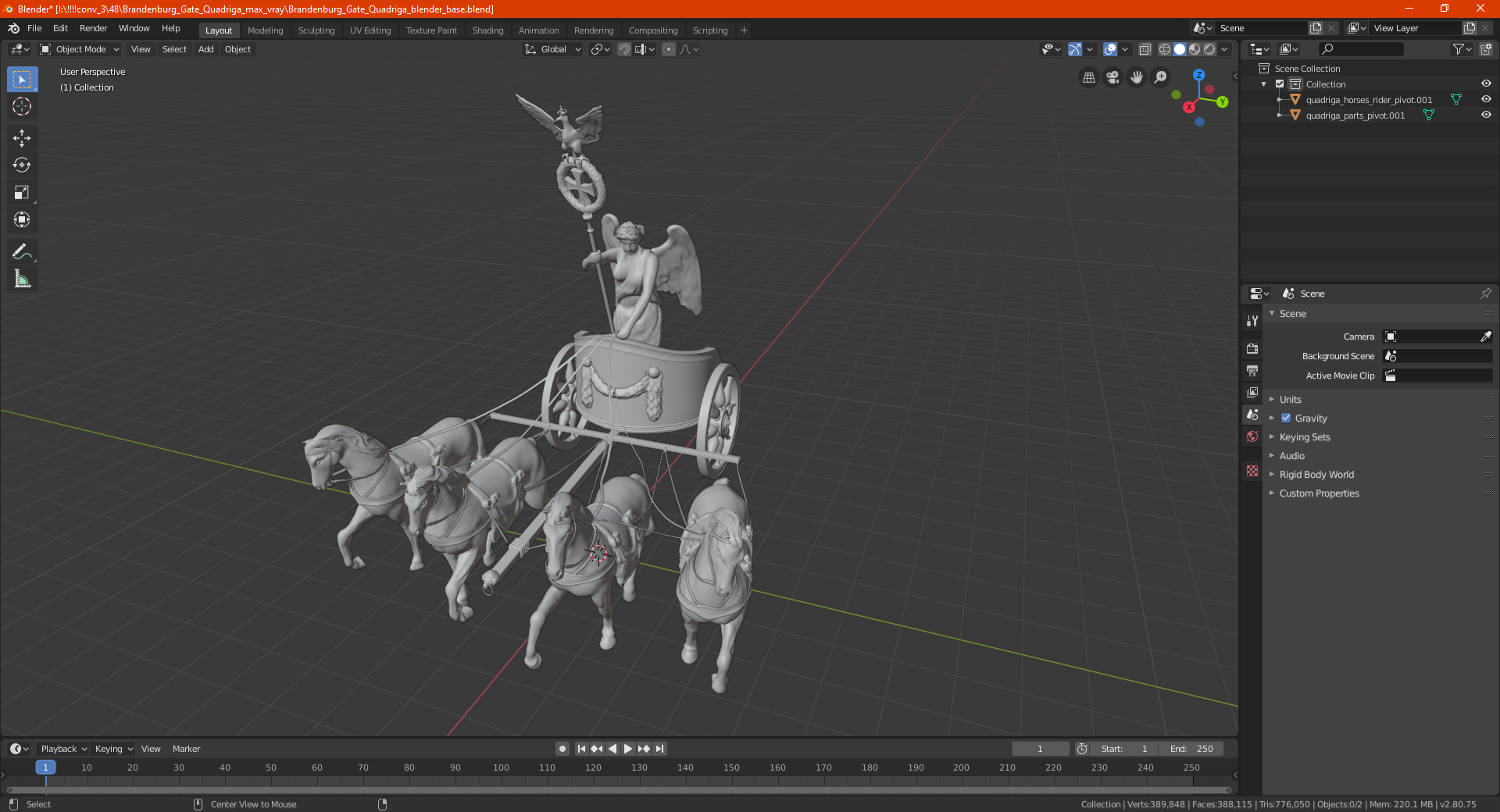Toggle viewport gizmos display button

pos(1075,49)
